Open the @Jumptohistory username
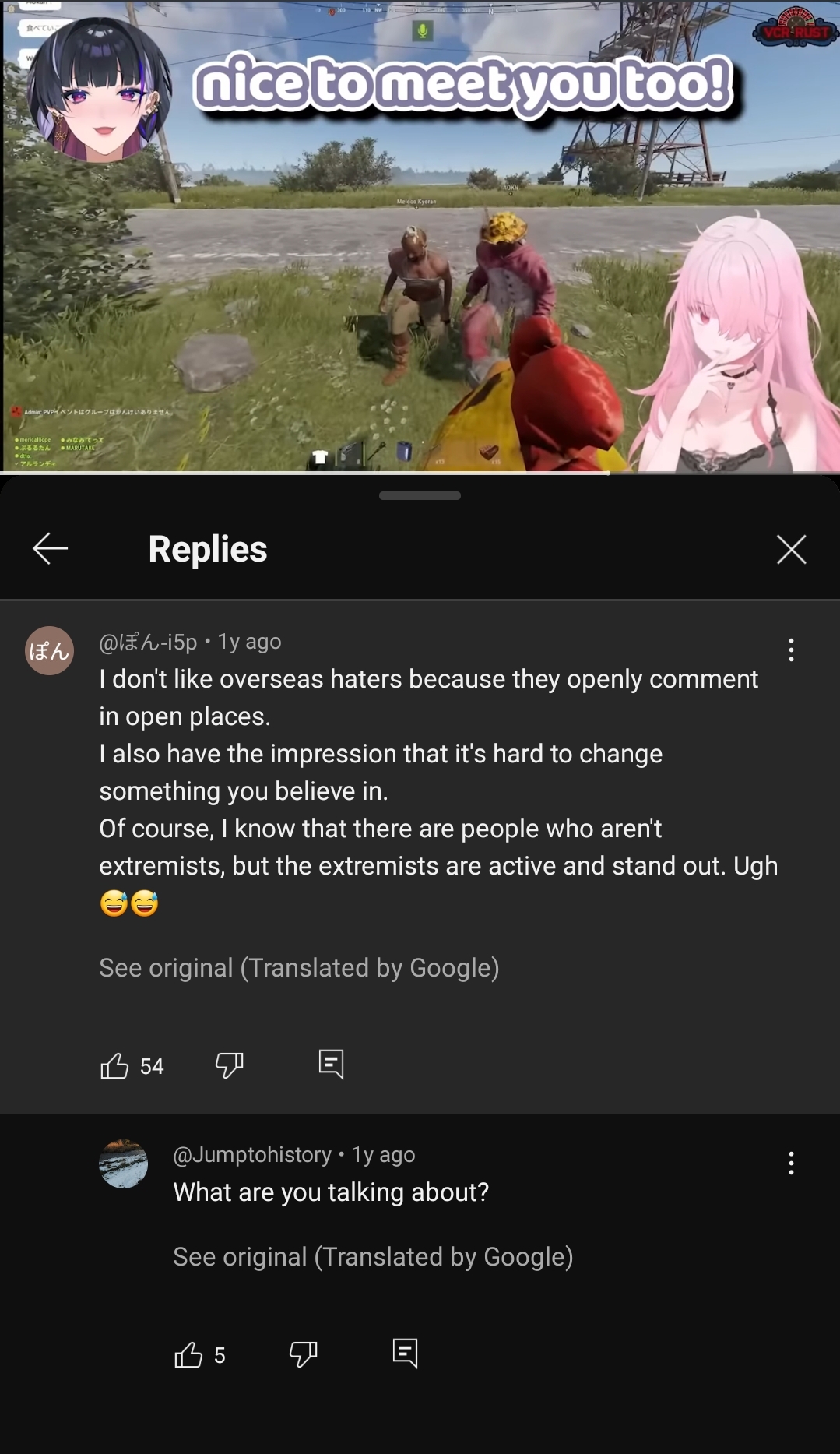The height and width of the screenshot is (1454, 840). tap(252, 1154)
